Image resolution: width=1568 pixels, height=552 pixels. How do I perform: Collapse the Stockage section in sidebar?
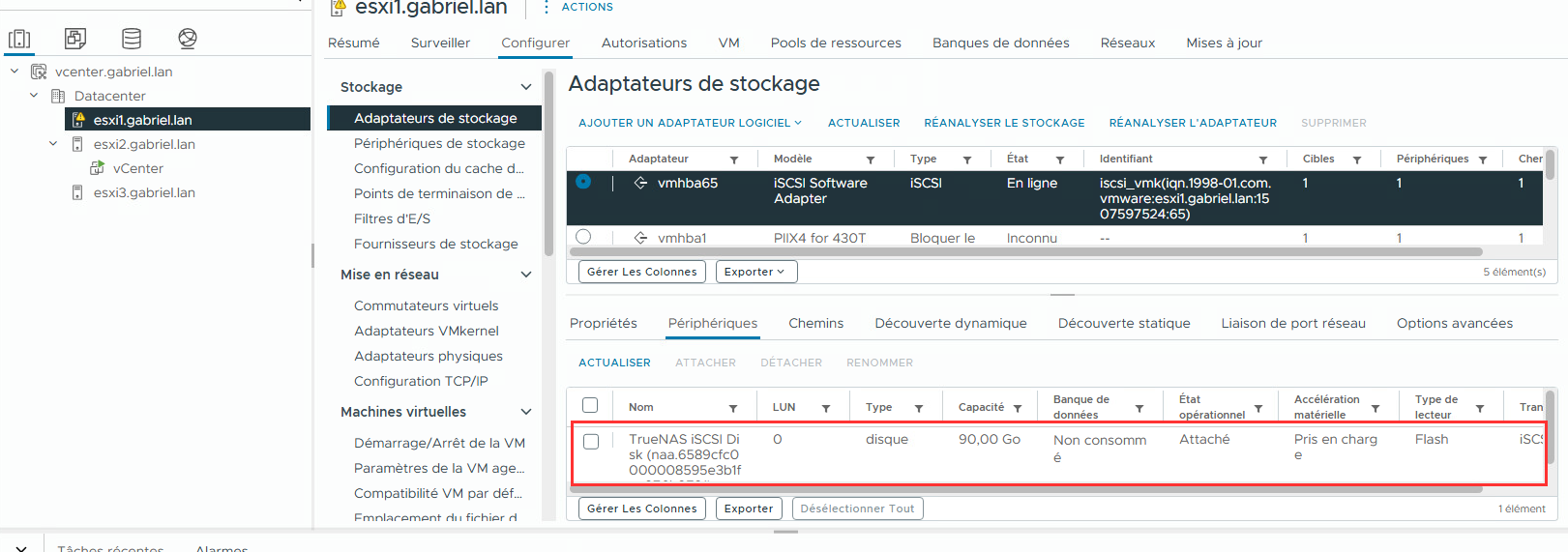(x=526, y=87)
